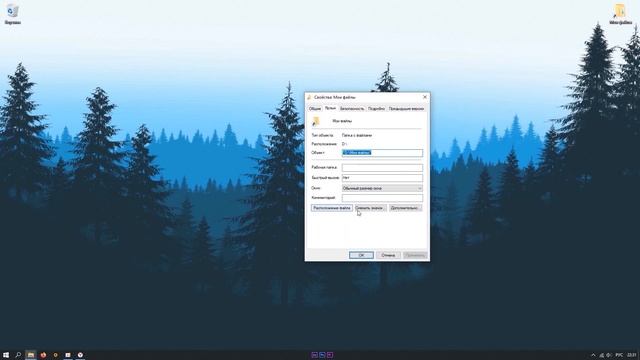Click the last magenta icon in taskbar center
This screenshot has height=360, width=640.
(330, 355)
